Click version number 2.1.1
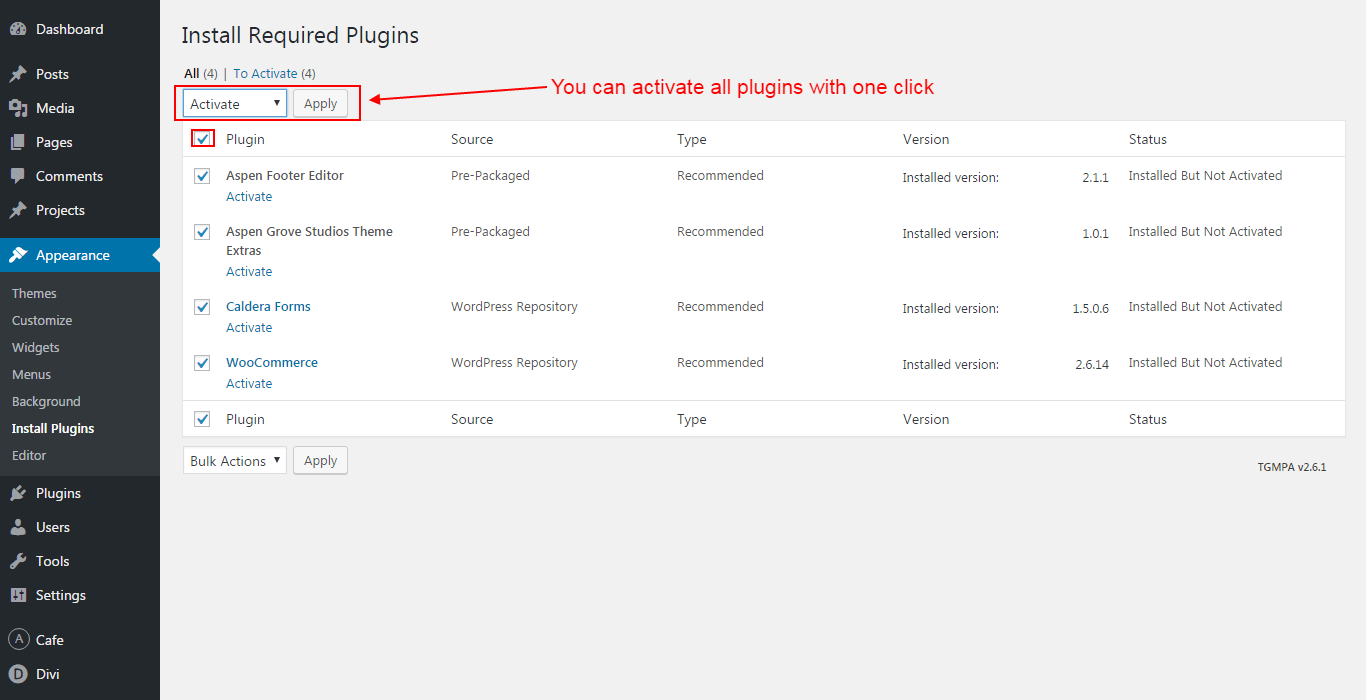The image size is (1366, 700). (x=1096, y=178)
